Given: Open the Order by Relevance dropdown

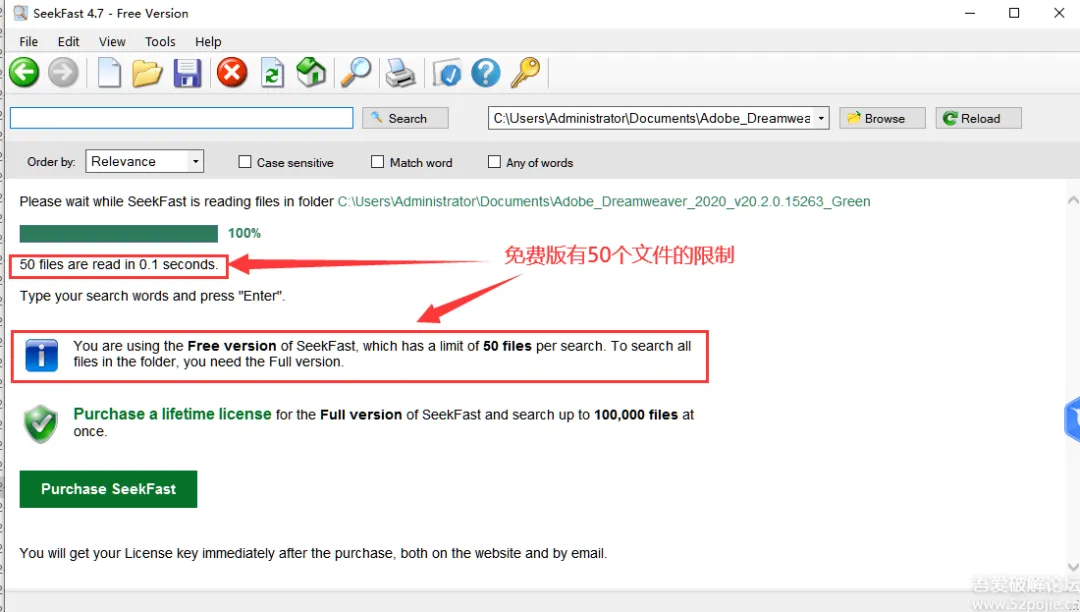Looking at the screenshot, I should tap(145, 162).
